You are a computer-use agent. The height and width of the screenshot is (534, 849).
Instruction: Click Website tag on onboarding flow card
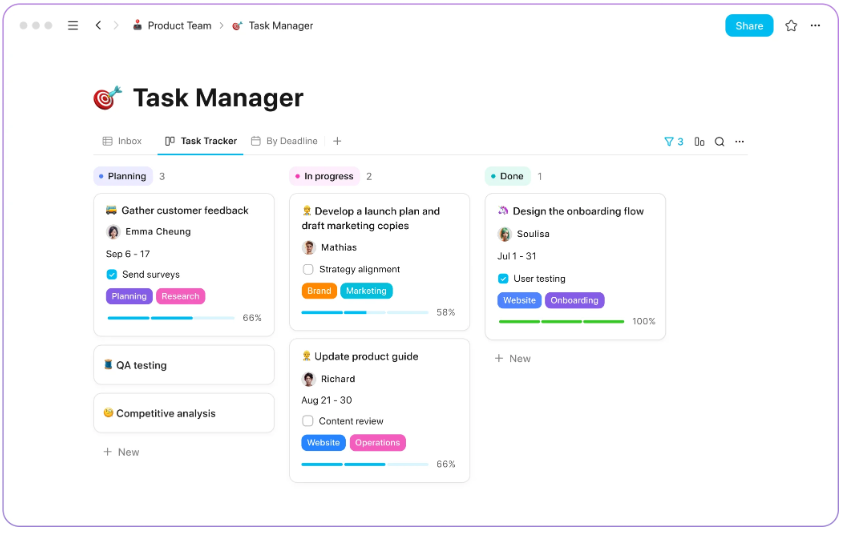tap(519, 301)
